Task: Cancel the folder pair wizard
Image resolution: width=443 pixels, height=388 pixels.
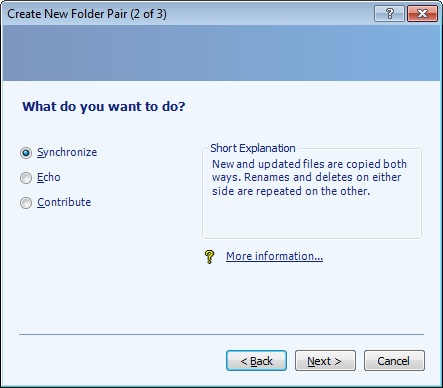Action: point(394,361)
